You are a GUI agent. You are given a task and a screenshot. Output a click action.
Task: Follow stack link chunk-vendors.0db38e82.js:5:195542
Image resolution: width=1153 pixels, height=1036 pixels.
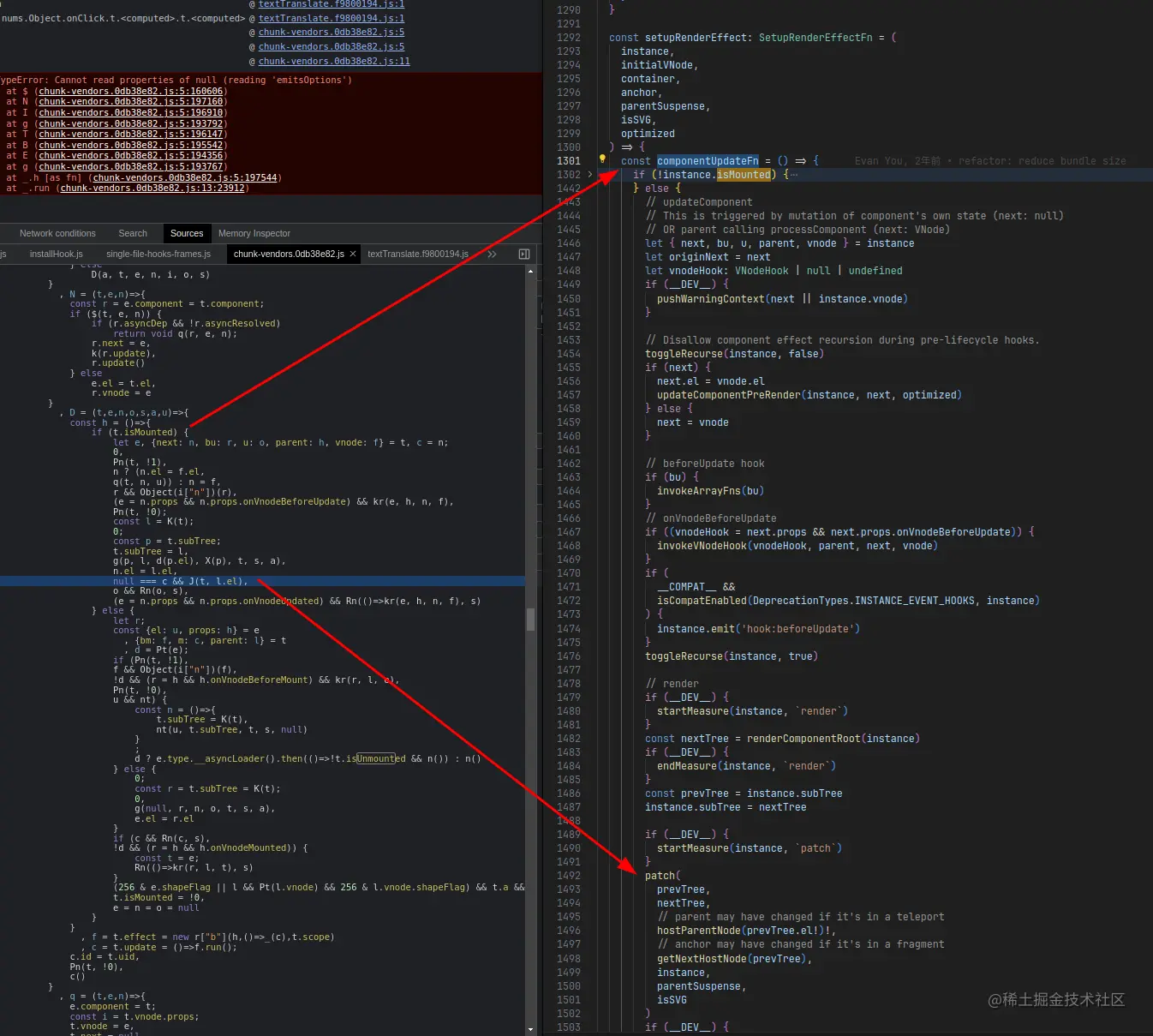click(131, 145)
